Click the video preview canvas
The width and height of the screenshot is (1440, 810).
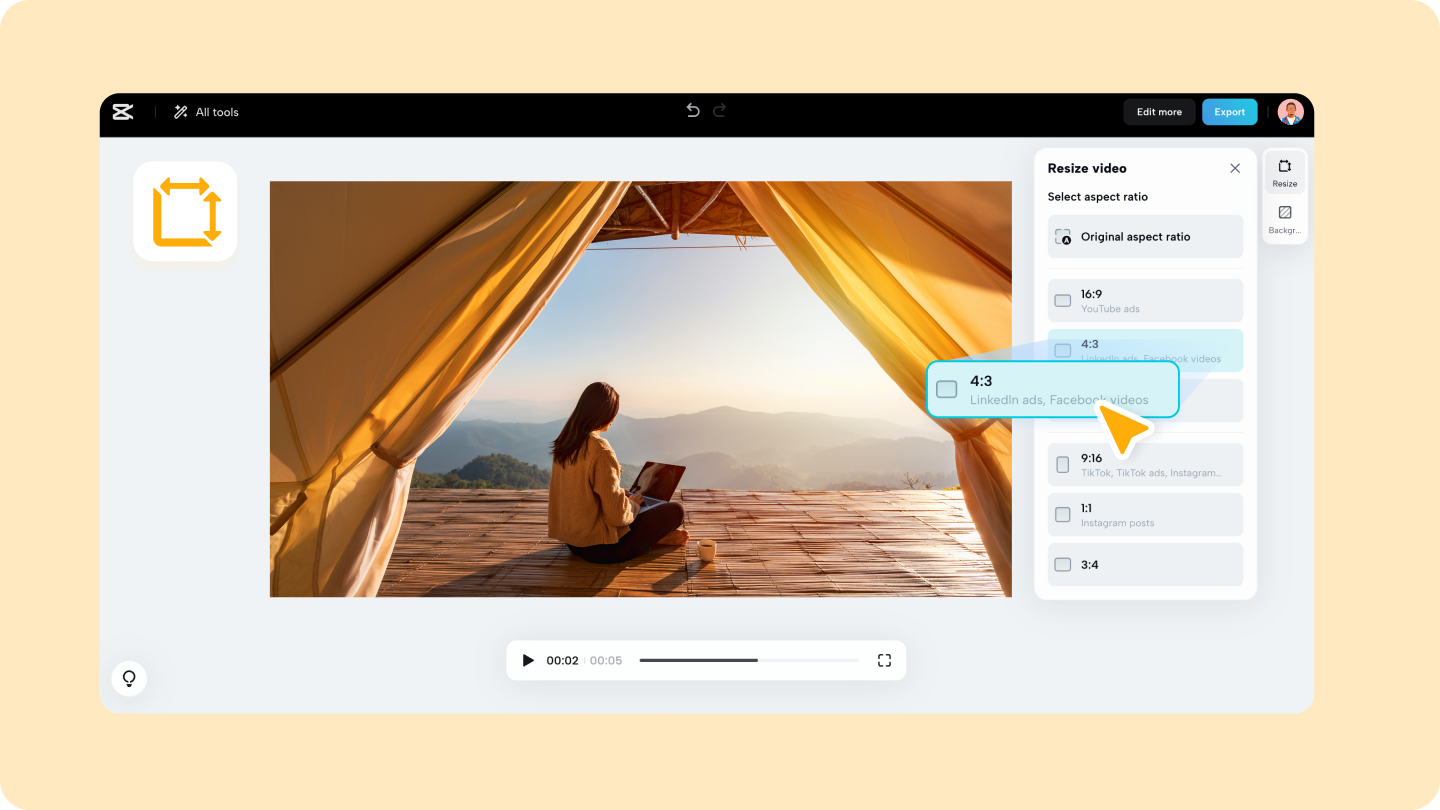[x=641, y=389]
